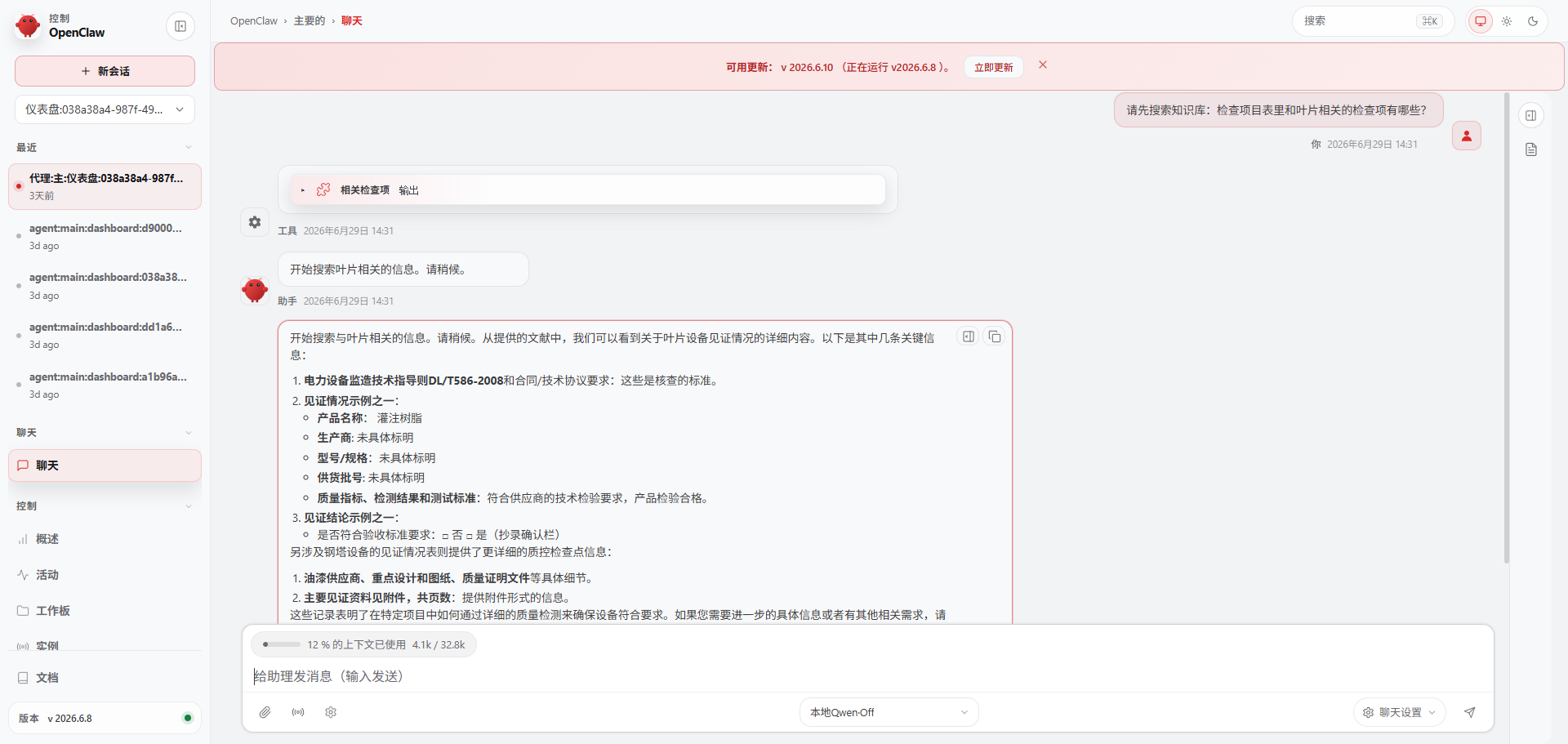Open session agent:main:dashboard:dd1a6

(x=105, y=335)
